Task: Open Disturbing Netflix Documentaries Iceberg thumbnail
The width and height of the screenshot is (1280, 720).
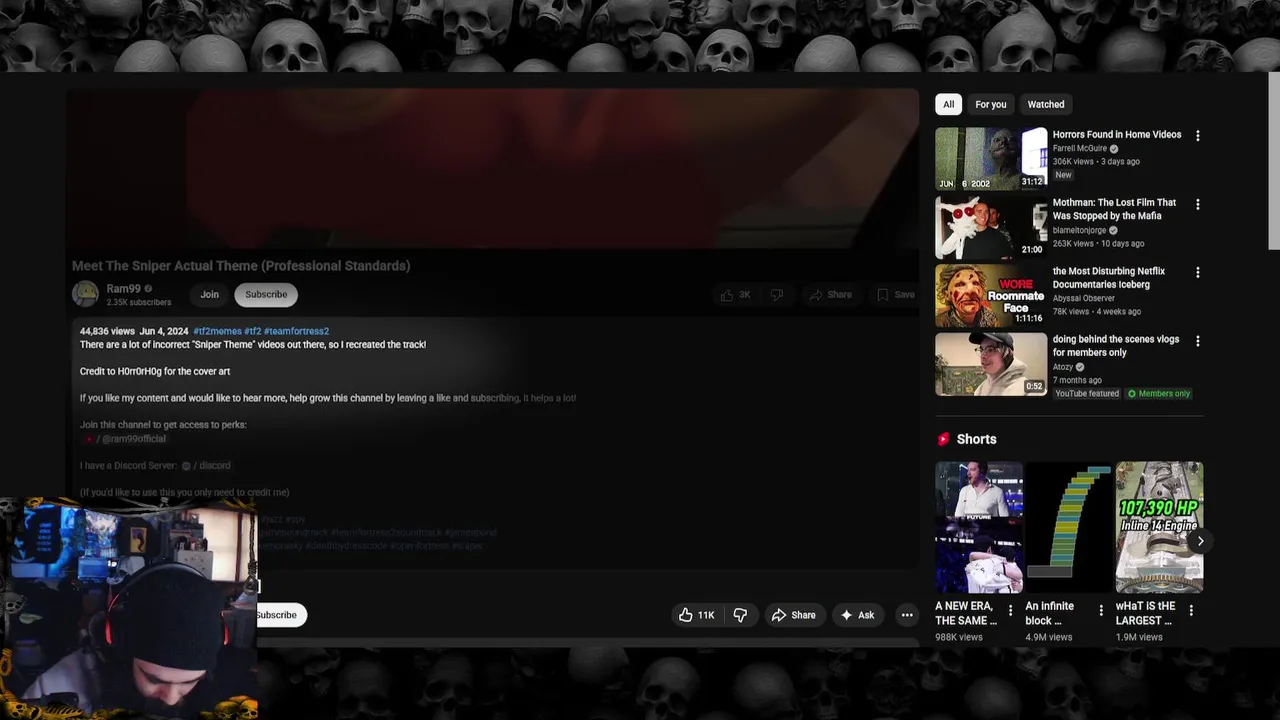Action: (x=991, y=295)
